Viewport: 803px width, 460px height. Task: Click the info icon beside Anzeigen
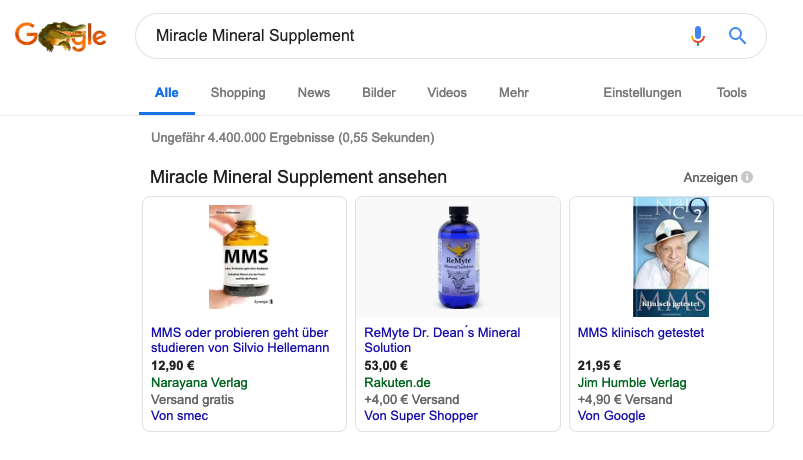coord(747,177)
